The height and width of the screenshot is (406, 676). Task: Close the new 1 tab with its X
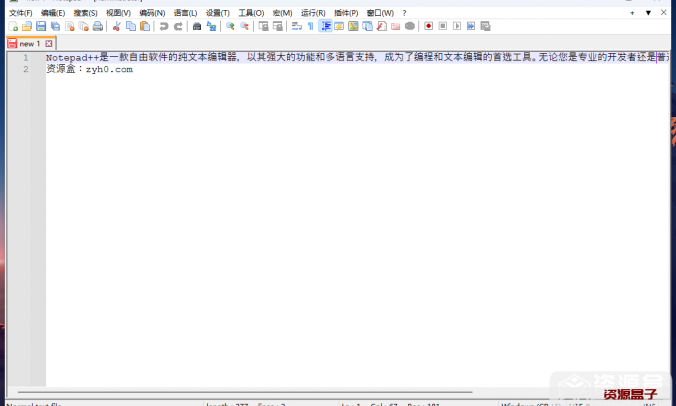pos(49,44)
